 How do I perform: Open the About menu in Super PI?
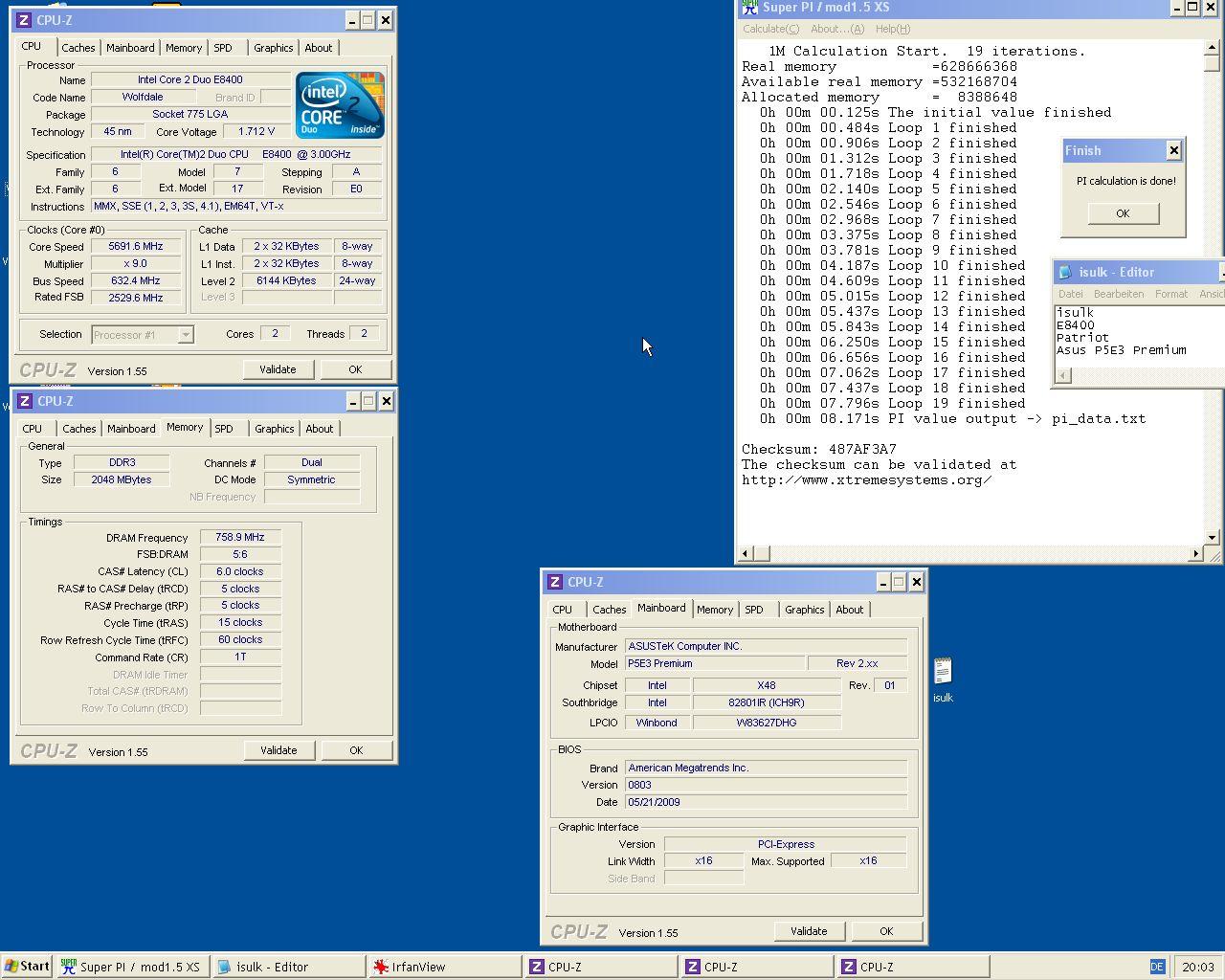837,29
